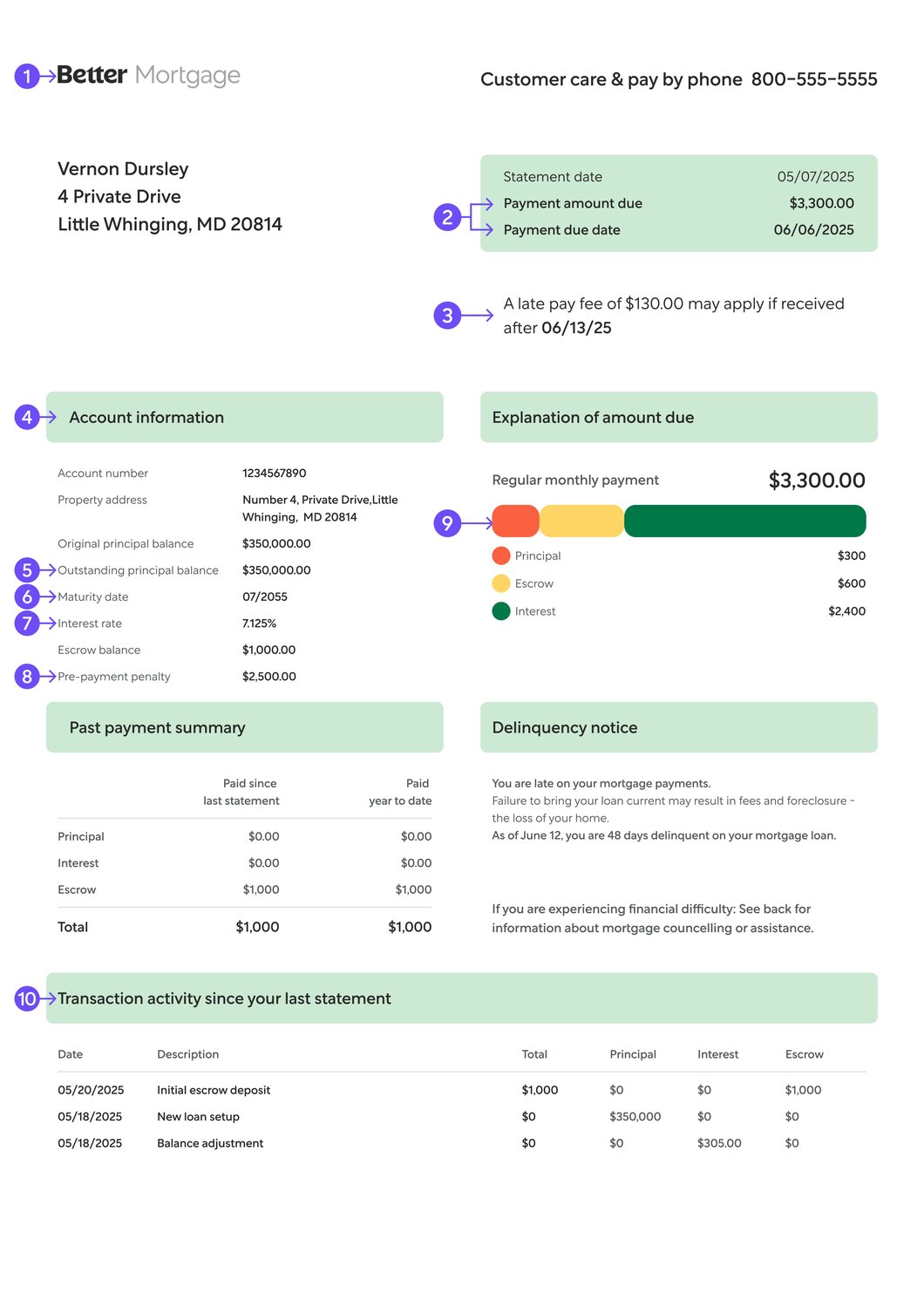The image size is (924, 1308).
Task: Expand the Past payment summary section
Action: (244, 727)
